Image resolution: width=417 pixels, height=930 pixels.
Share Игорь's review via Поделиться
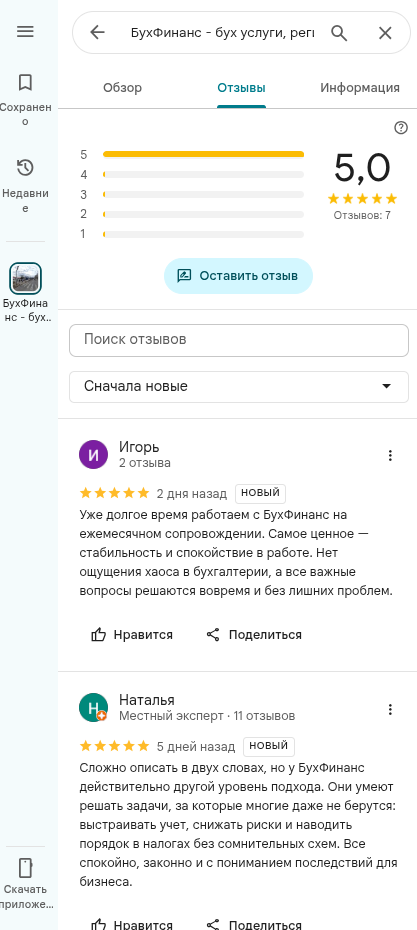(254, 635)
